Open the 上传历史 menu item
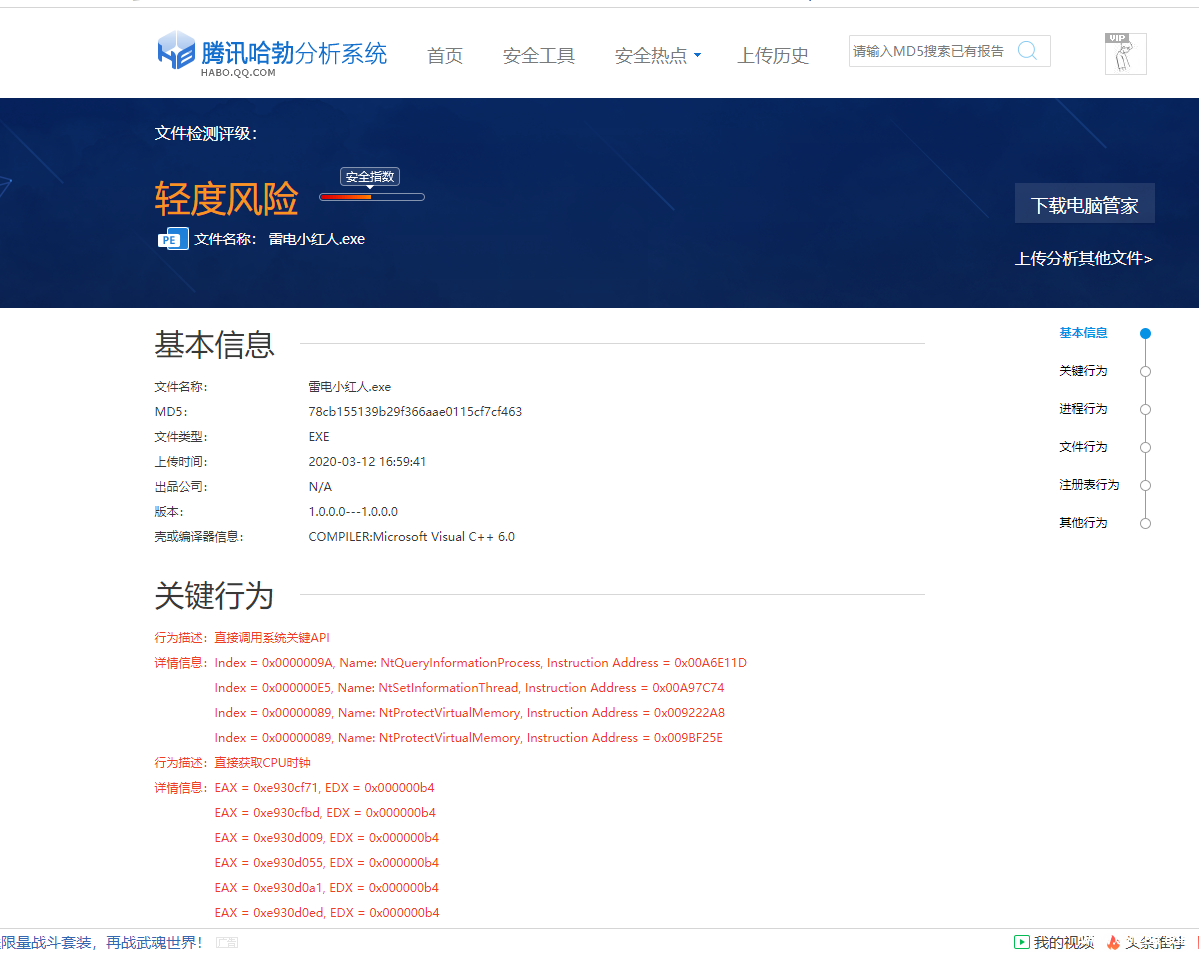This screenshot has width=1199, height=953. [x=773, y=56]
